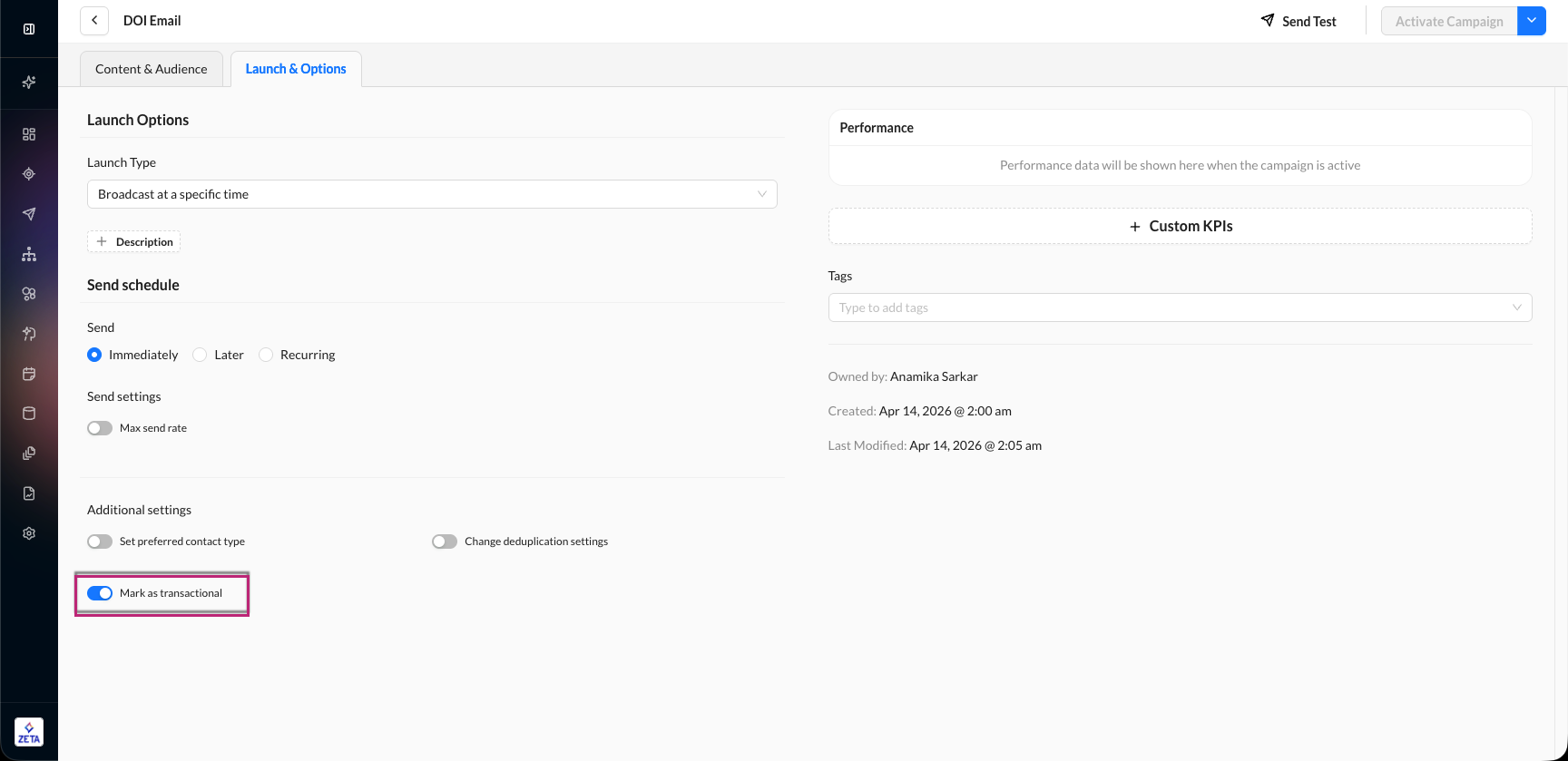This screenshot has height=761, width=1568.
Task: Click the sparkle AI assistant icon in sidebar
Action: pyautogui.click(x=29, y=83)
